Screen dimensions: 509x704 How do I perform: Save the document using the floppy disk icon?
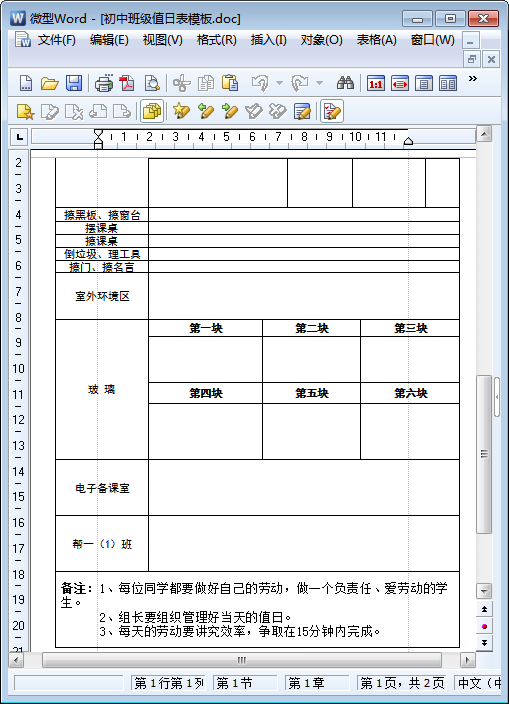pos(74,83)
